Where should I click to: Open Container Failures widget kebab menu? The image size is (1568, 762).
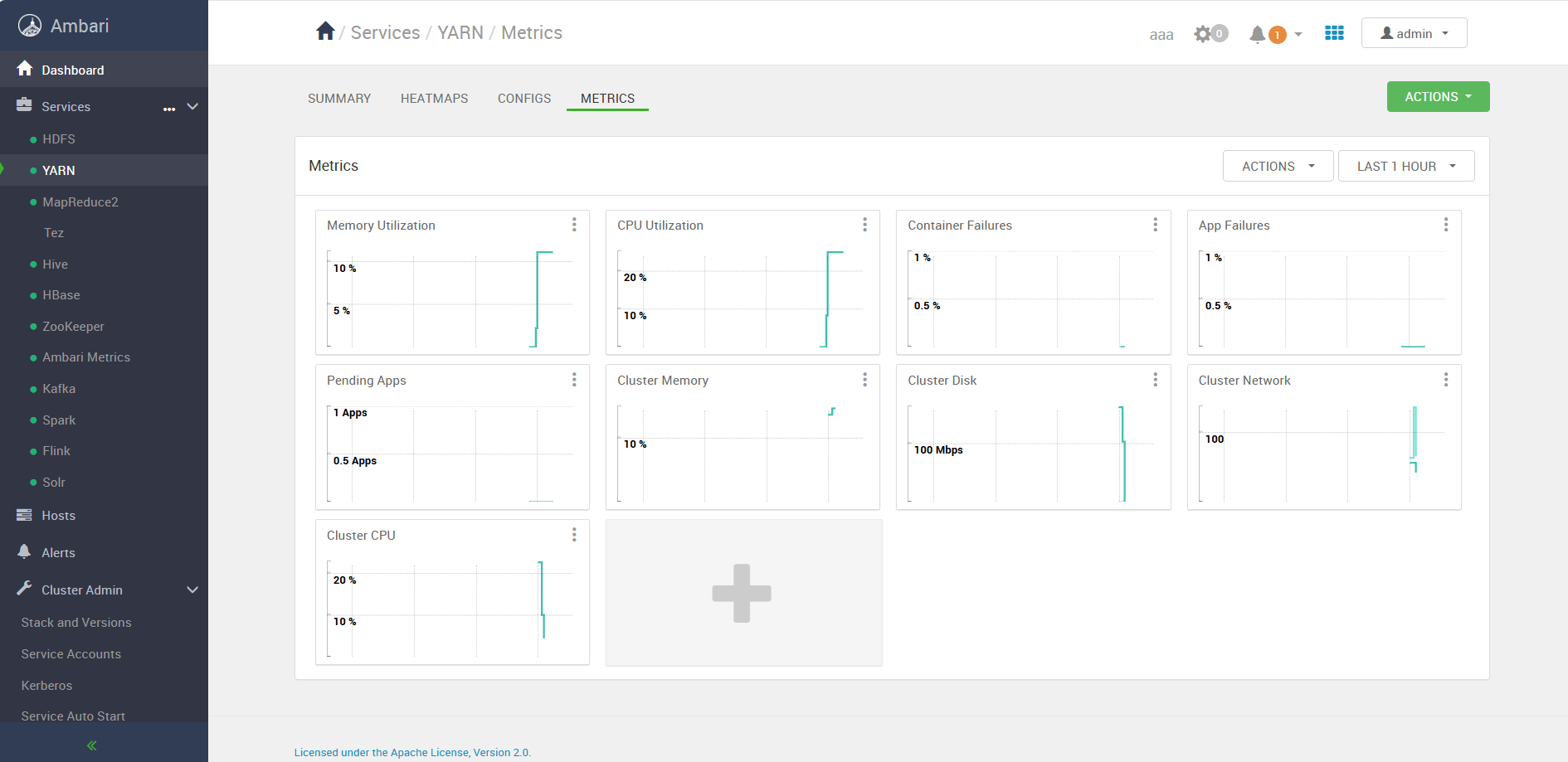1155,225
